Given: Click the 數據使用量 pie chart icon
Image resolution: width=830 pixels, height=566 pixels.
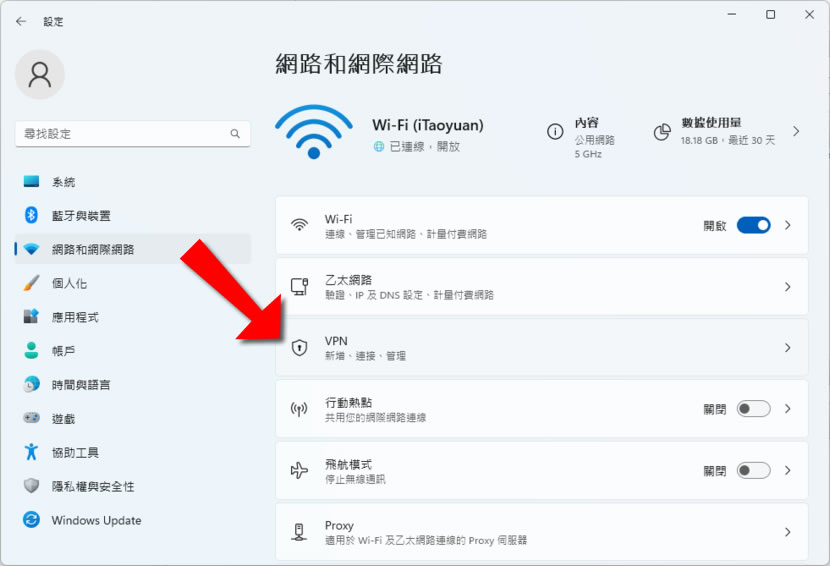Looking at the screenshot, I should click(662, 132).
